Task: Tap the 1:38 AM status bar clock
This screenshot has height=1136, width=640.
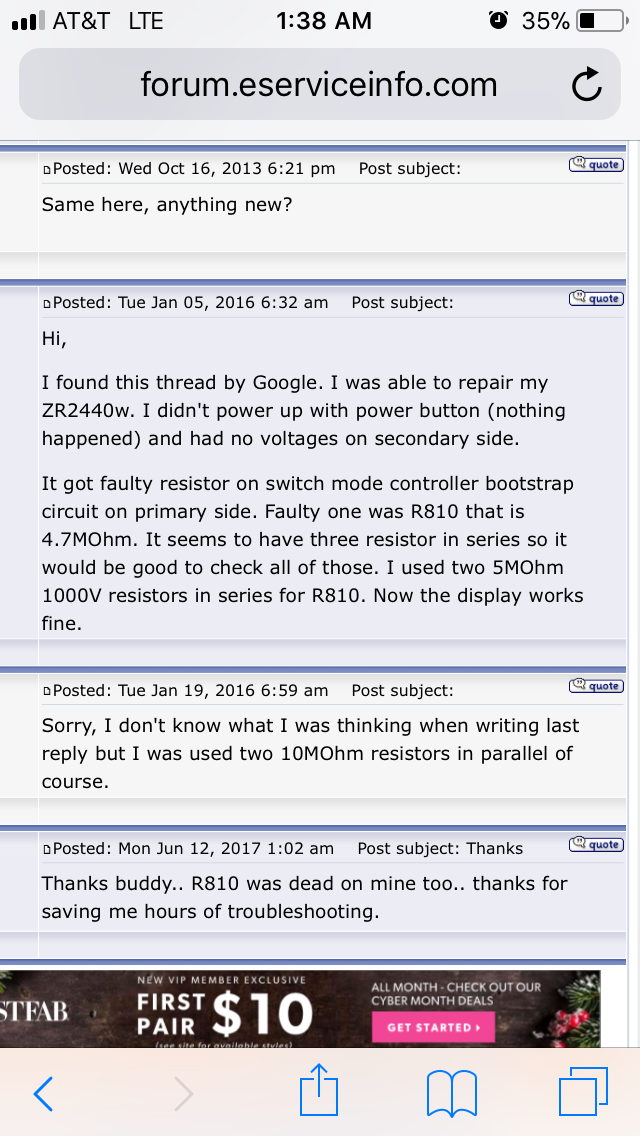Action: (x=323, y=21)
